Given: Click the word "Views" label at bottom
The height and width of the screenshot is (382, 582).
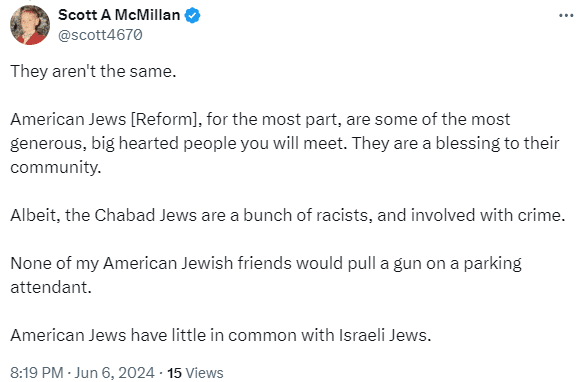Looking at the screenshot, I should [204, 372].
